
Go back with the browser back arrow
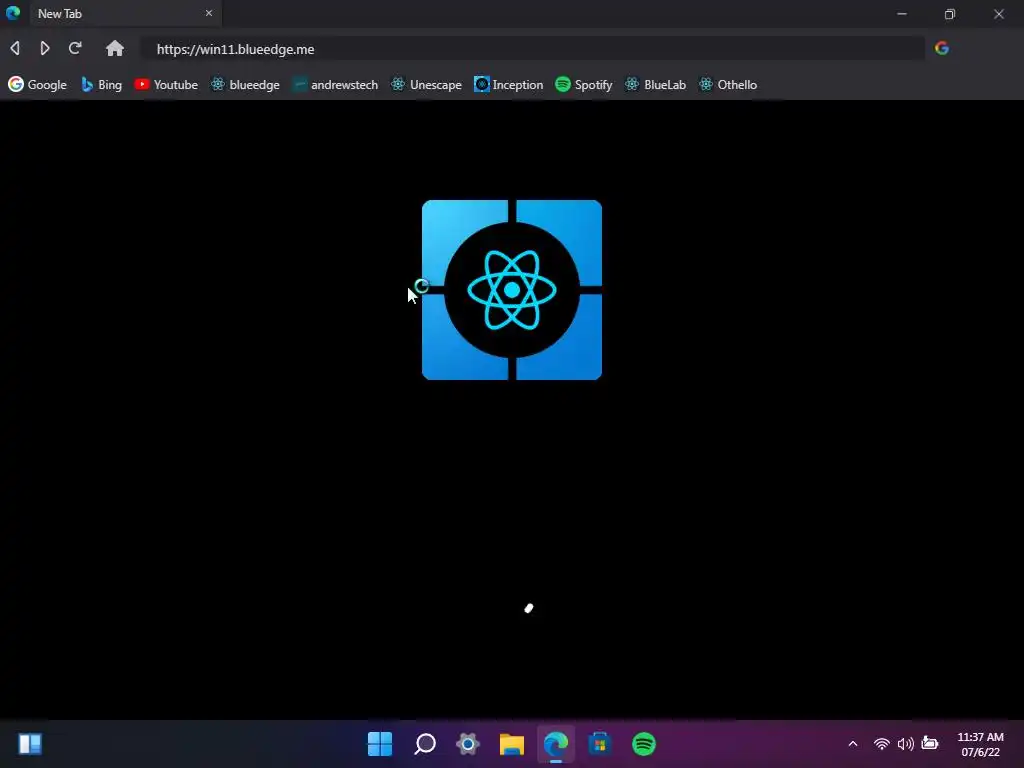tap(15, 48)
